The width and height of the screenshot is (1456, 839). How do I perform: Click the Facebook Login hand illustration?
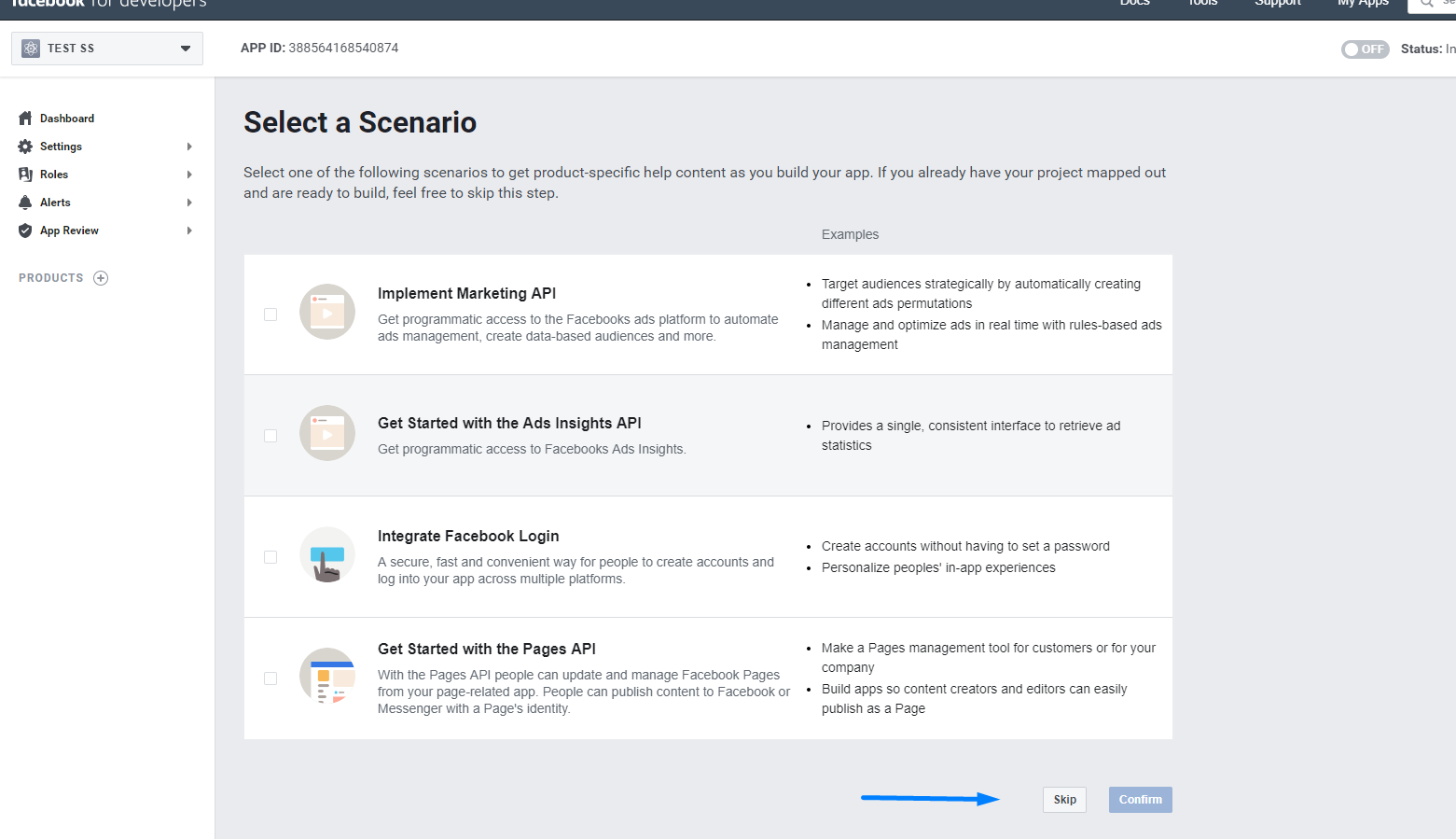tap(327, 554)
